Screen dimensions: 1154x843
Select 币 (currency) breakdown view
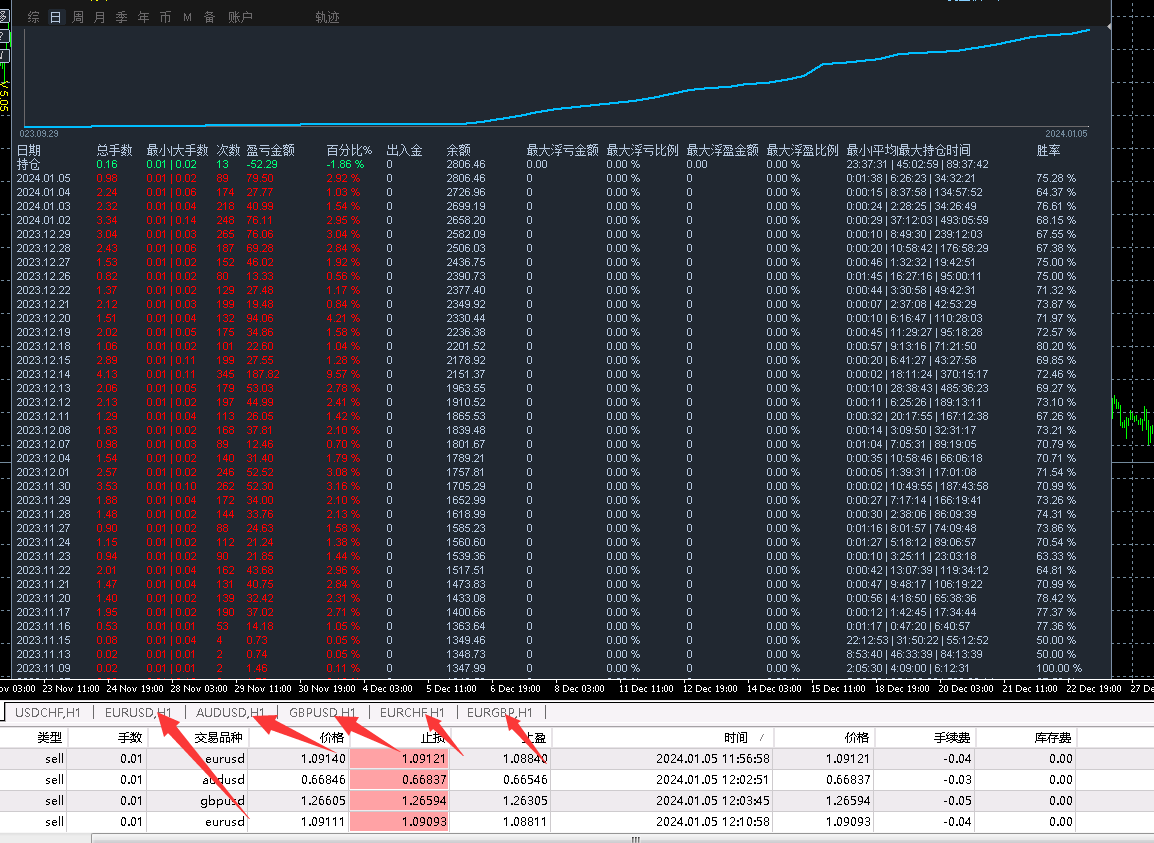click(x=165, y=17)
